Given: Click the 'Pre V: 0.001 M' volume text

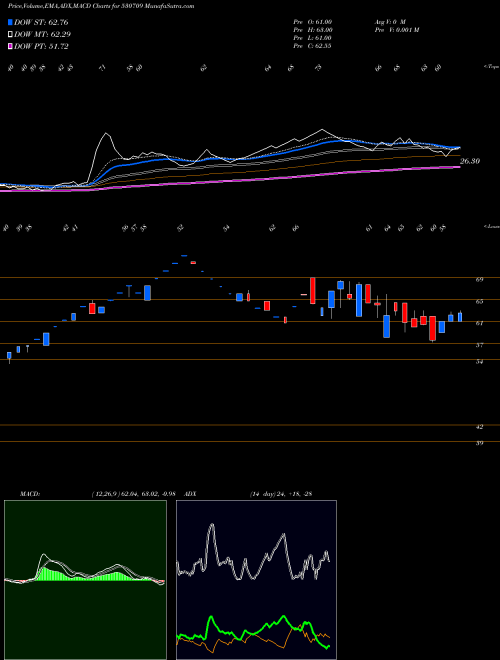Looking at the screenshot, I should tap(396, 30).
